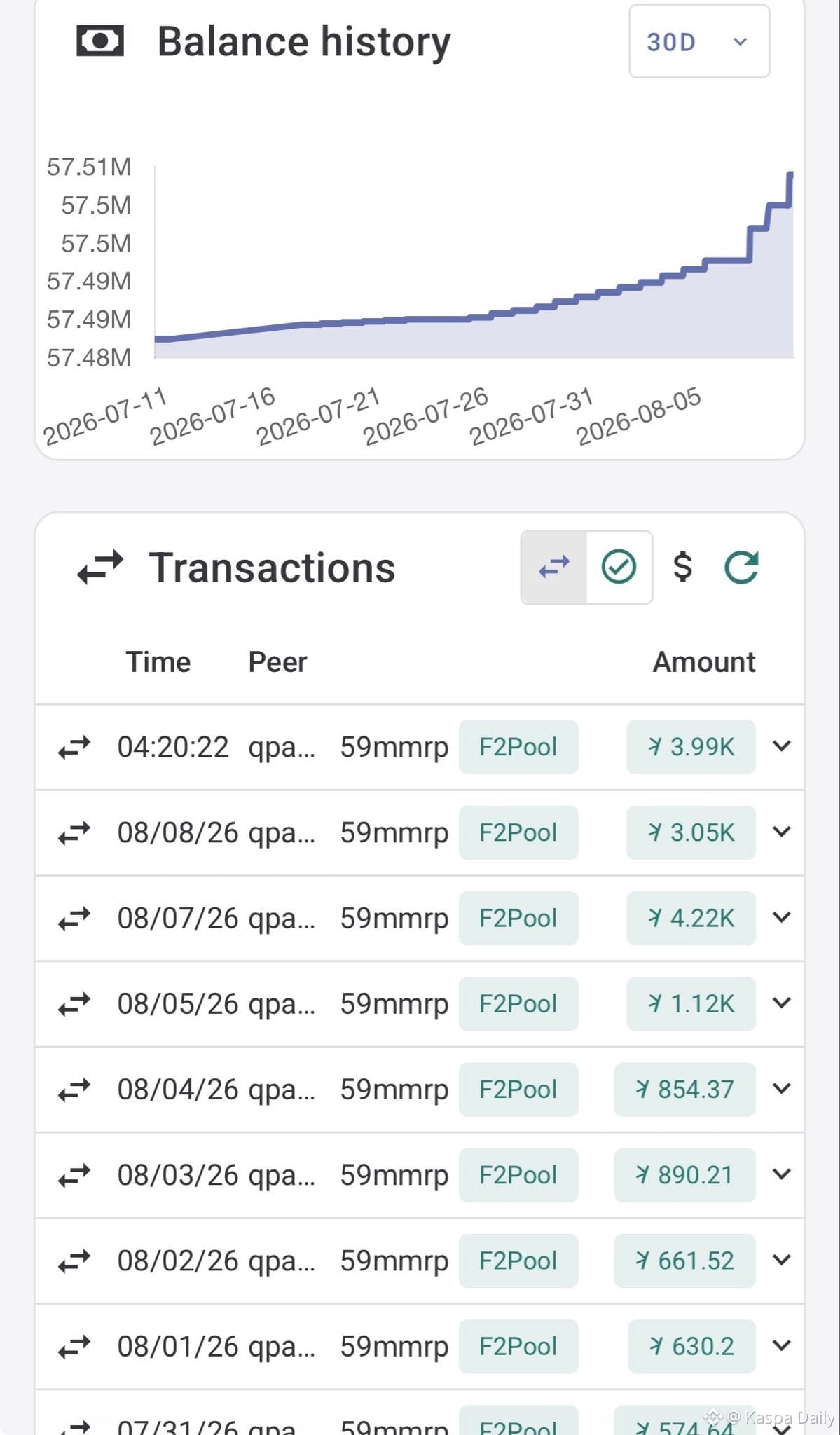Viewport: 840px width, 1435px height.
Task: Toggle the accepted checkmark filter
Action: [619, 568]
